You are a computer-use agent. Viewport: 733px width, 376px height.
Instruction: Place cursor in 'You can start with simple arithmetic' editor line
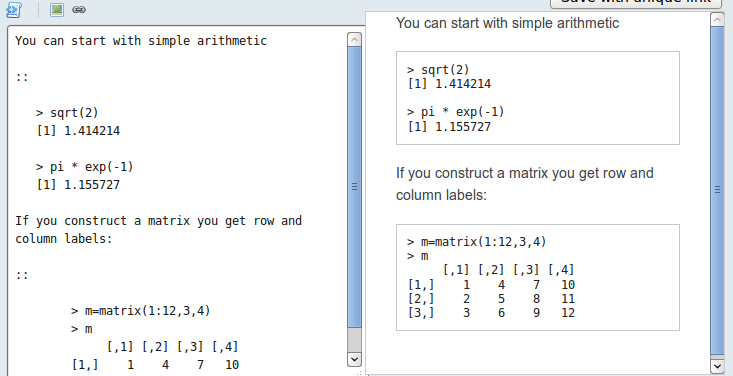(141, 41)
